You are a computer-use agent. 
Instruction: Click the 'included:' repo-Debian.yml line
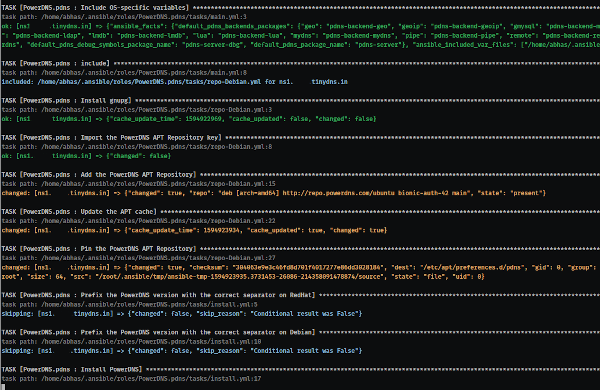[x=174, y=82]
